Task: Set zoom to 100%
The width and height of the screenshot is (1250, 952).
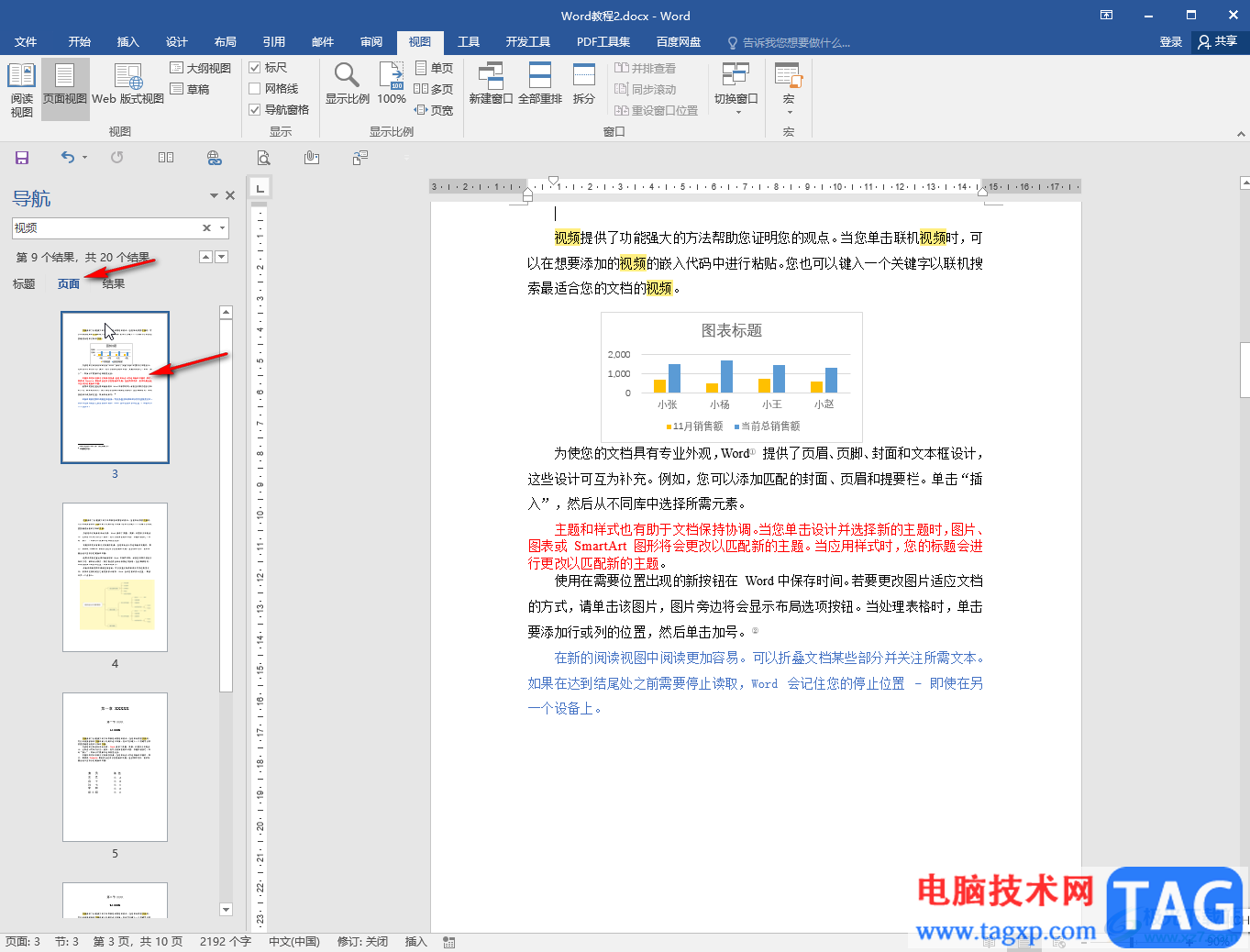Action: [392, 83]
